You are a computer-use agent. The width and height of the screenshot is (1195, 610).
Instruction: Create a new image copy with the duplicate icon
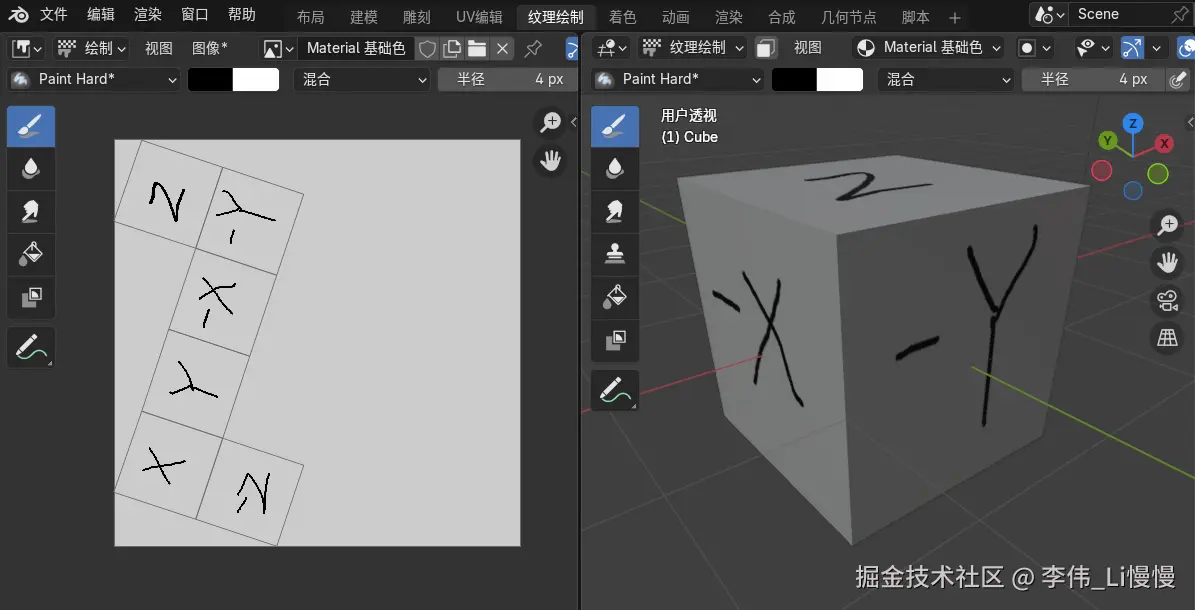[x=452, y=49]
